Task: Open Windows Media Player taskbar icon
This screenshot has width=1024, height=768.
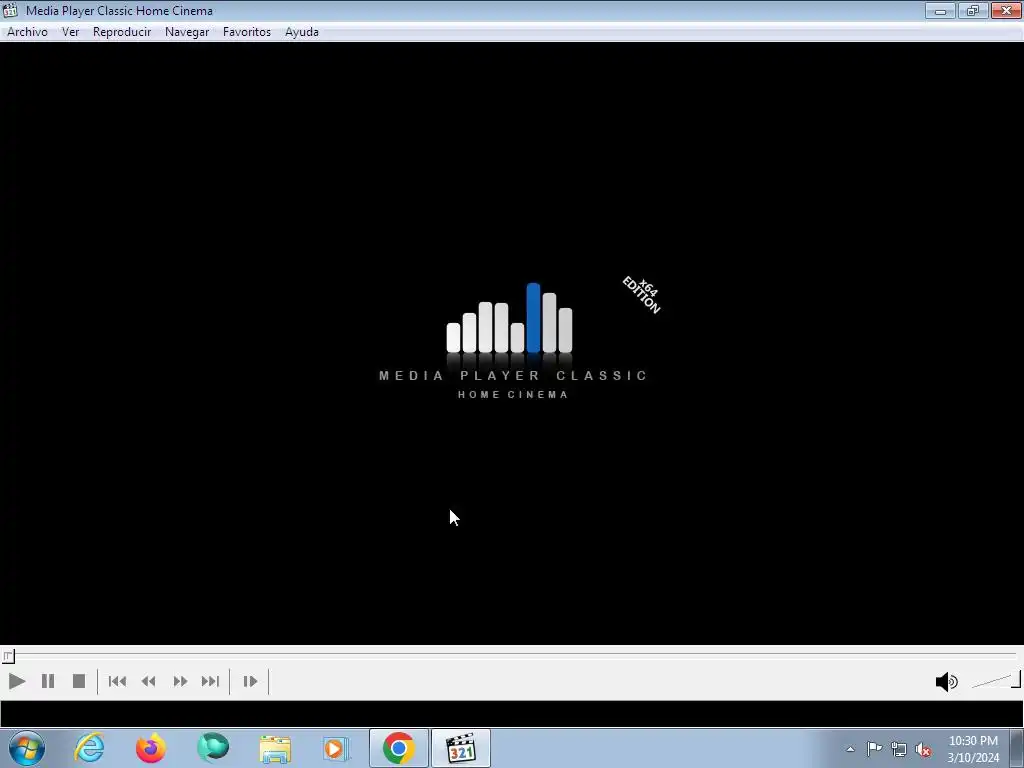Action: coord(336,748)
